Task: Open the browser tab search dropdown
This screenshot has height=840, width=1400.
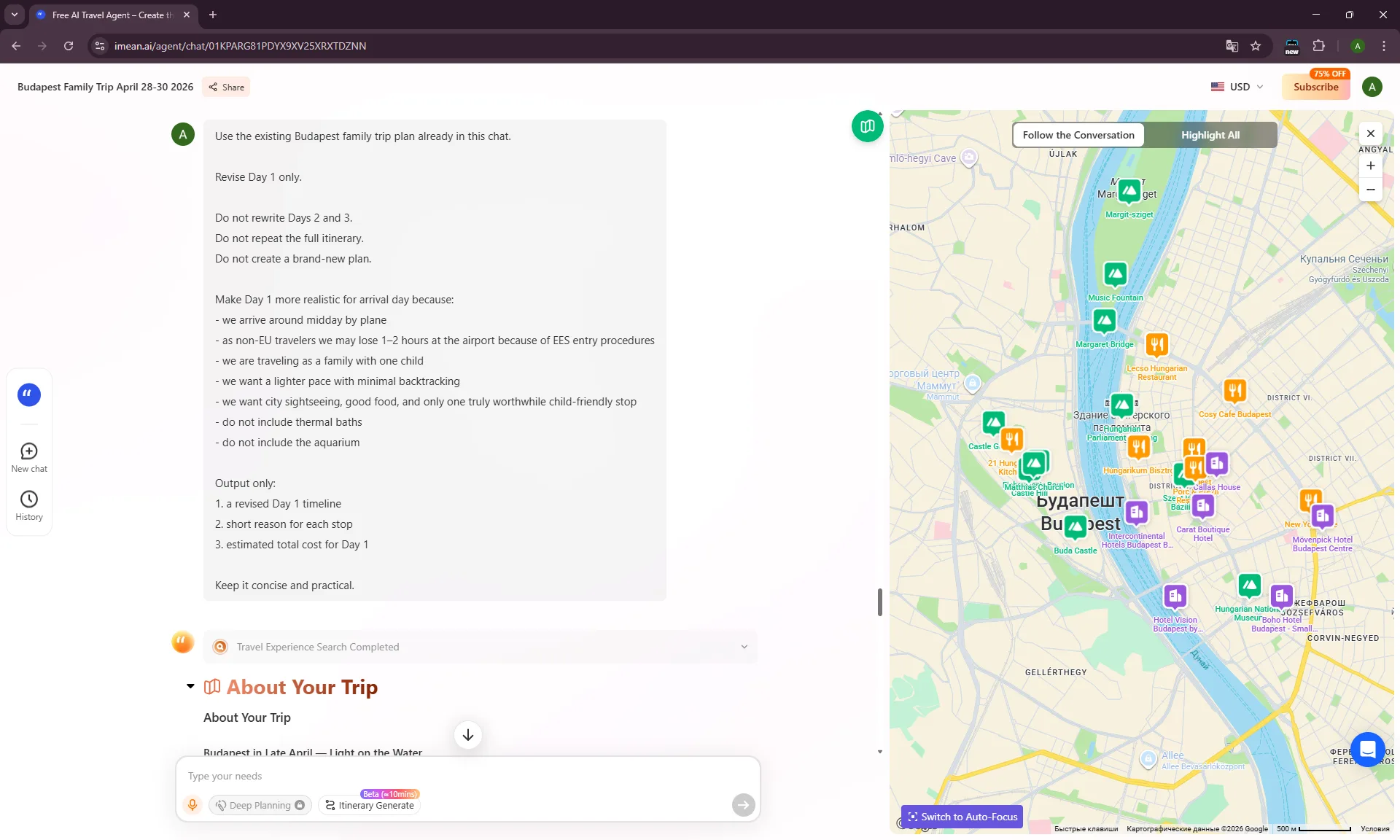Action: [x=15, y=15]
